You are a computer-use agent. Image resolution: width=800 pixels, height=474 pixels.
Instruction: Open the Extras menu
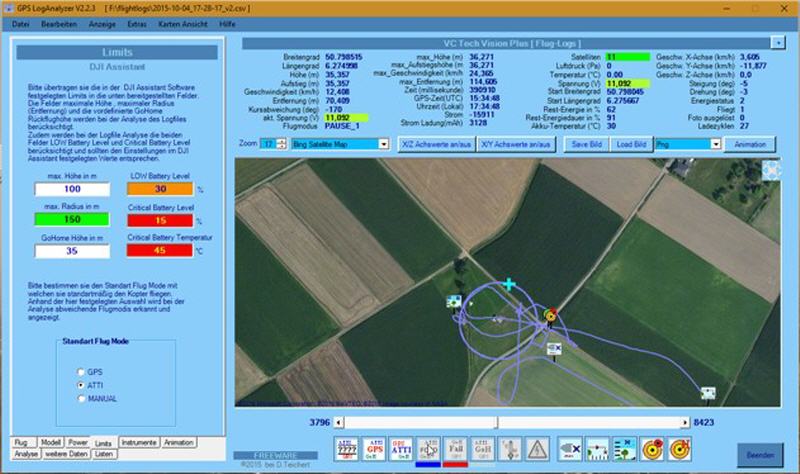137,24
